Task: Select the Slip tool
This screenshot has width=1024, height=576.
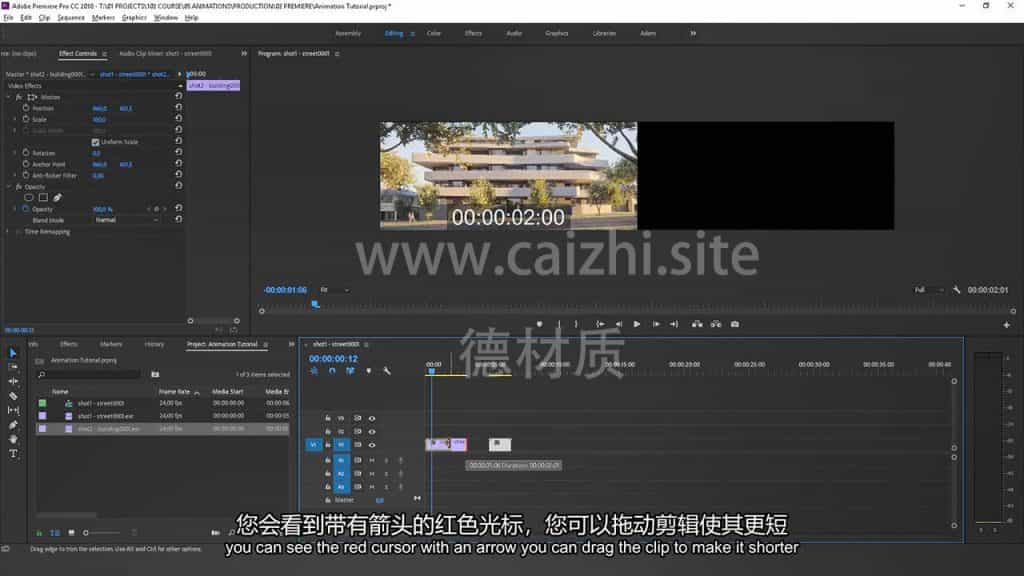Action: pos(13,410)
